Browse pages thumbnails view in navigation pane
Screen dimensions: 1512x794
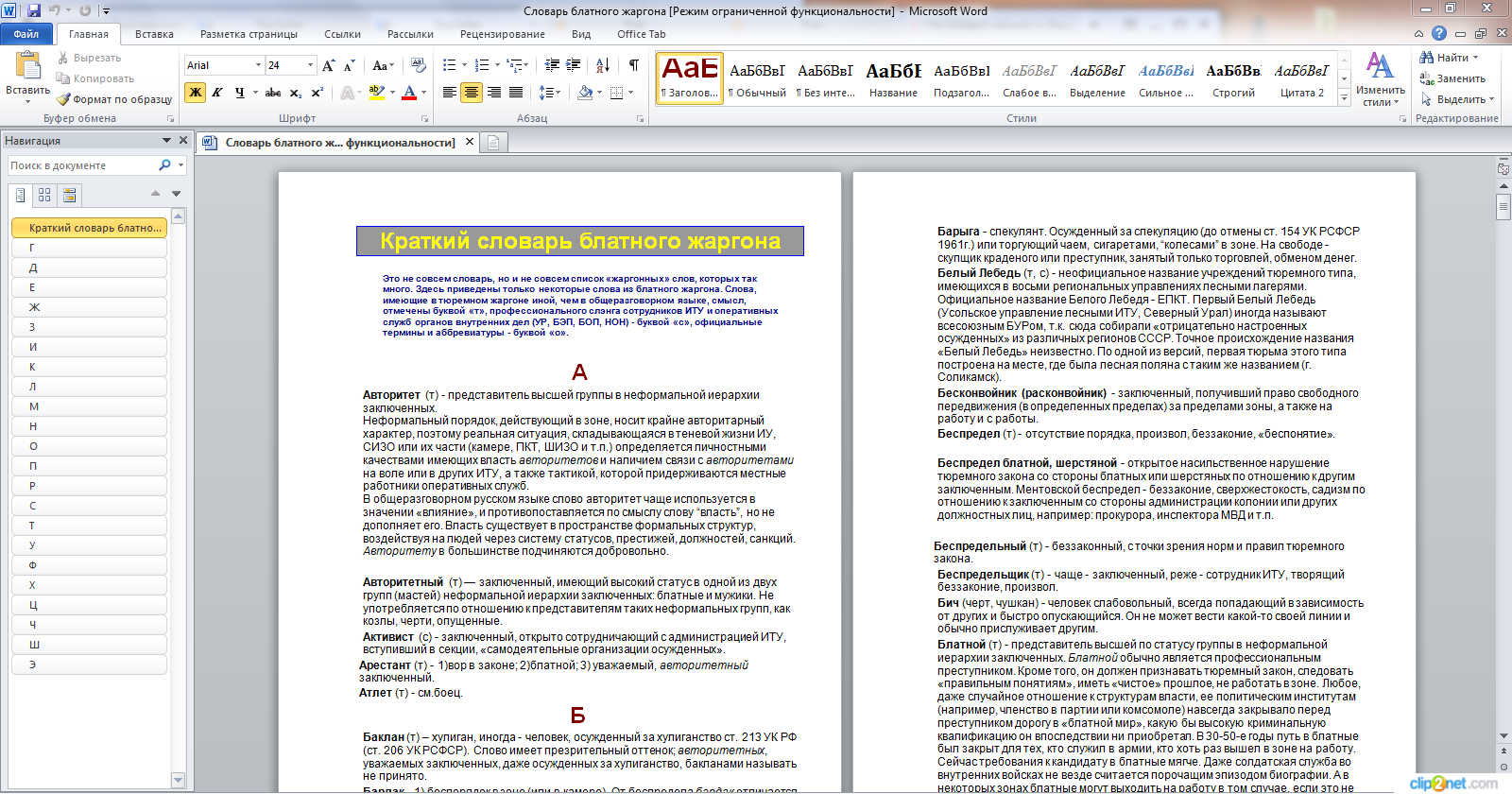click(x=44, y=195)
